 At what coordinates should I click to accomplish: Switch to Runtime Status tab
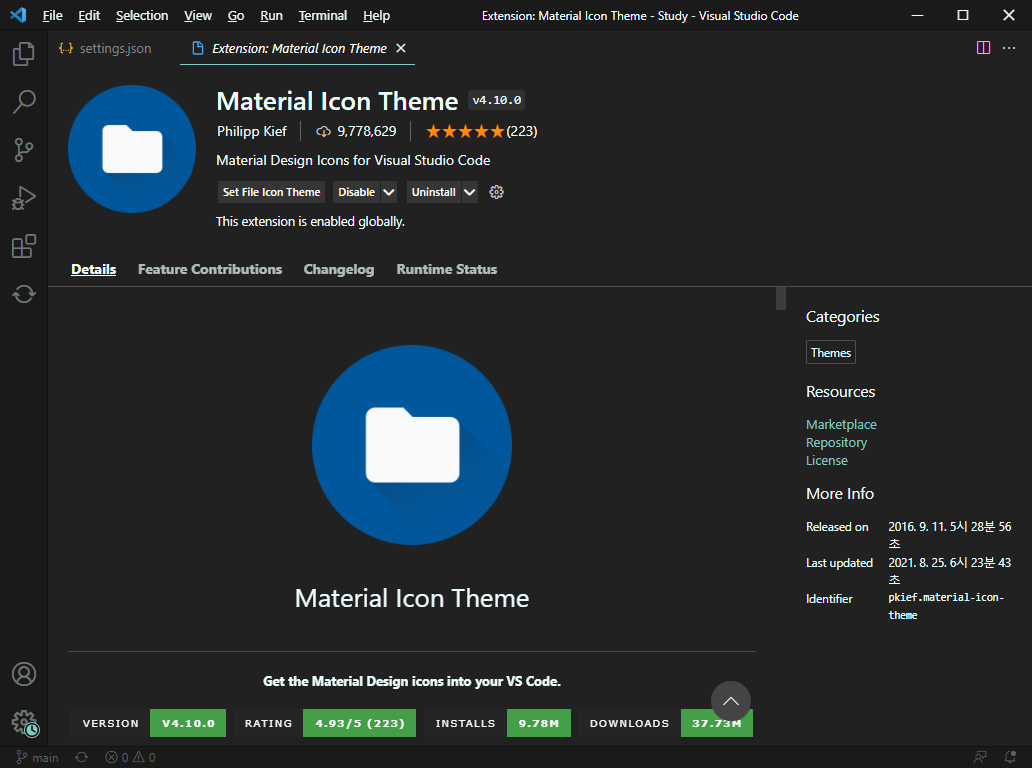(x=446, y=269)
